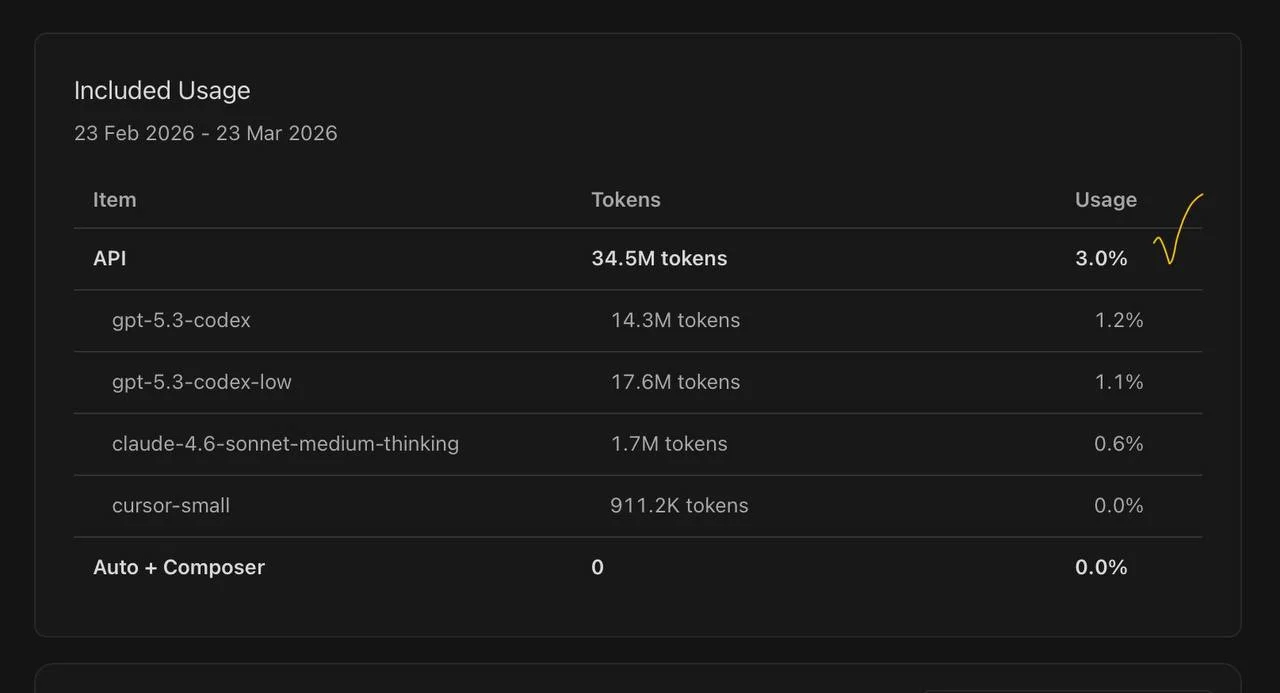Image resolution: width=1280 pixels, height=693 pixels.
Task: Select the gpt-5.3-codex-low model row
Action: [201, 382]
